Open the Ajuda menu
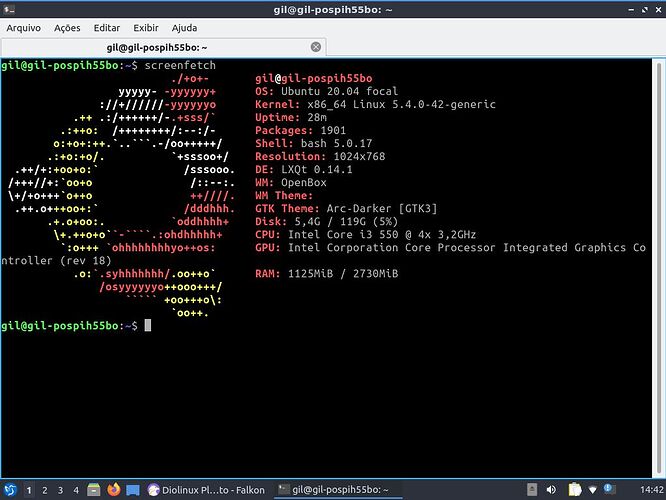 tap(184, 28)
